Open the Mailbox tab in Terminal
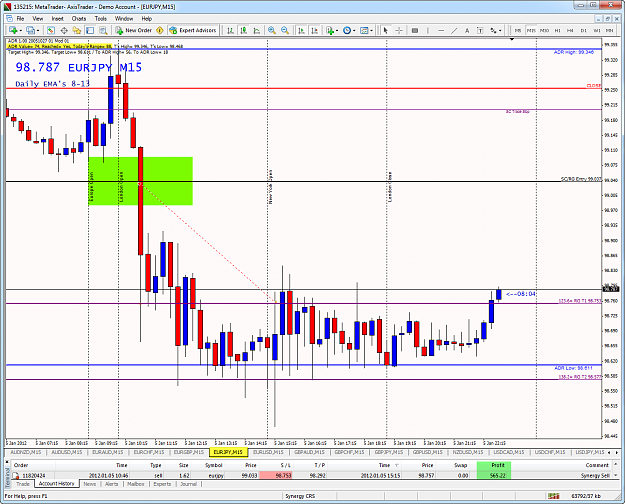625x504 pixels. coord(136,484)
